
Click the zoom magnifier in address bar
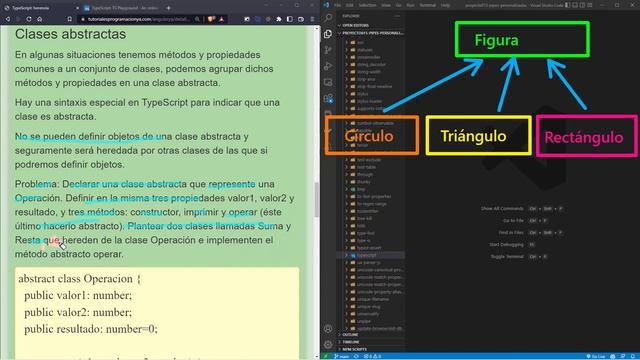coord(197,19)
